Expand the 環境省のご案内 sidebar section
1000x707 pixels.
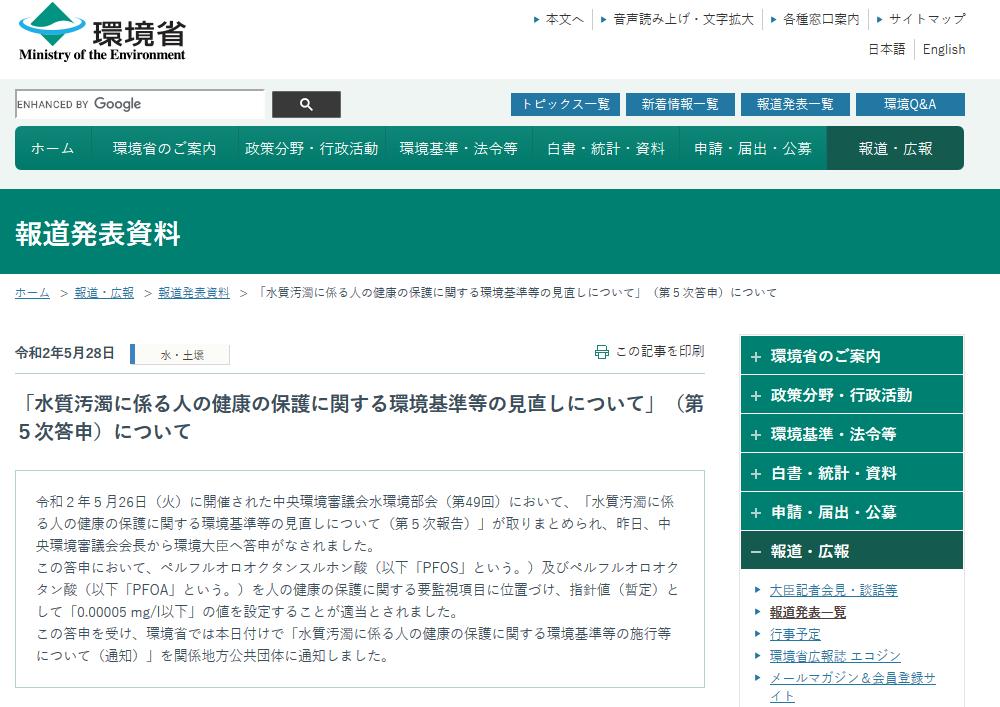tap(851, 355)
